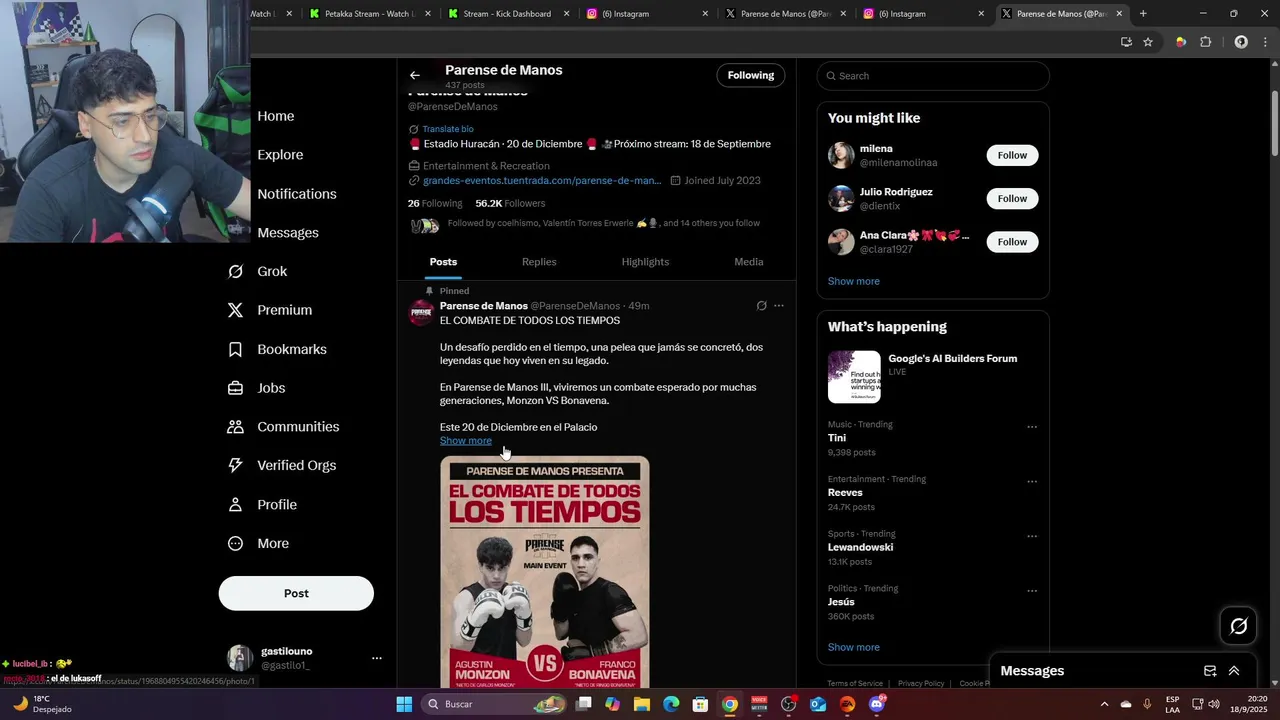Show hidden system tray icons
This screenshot has width=1280, height=720.
pos(1104,704)
